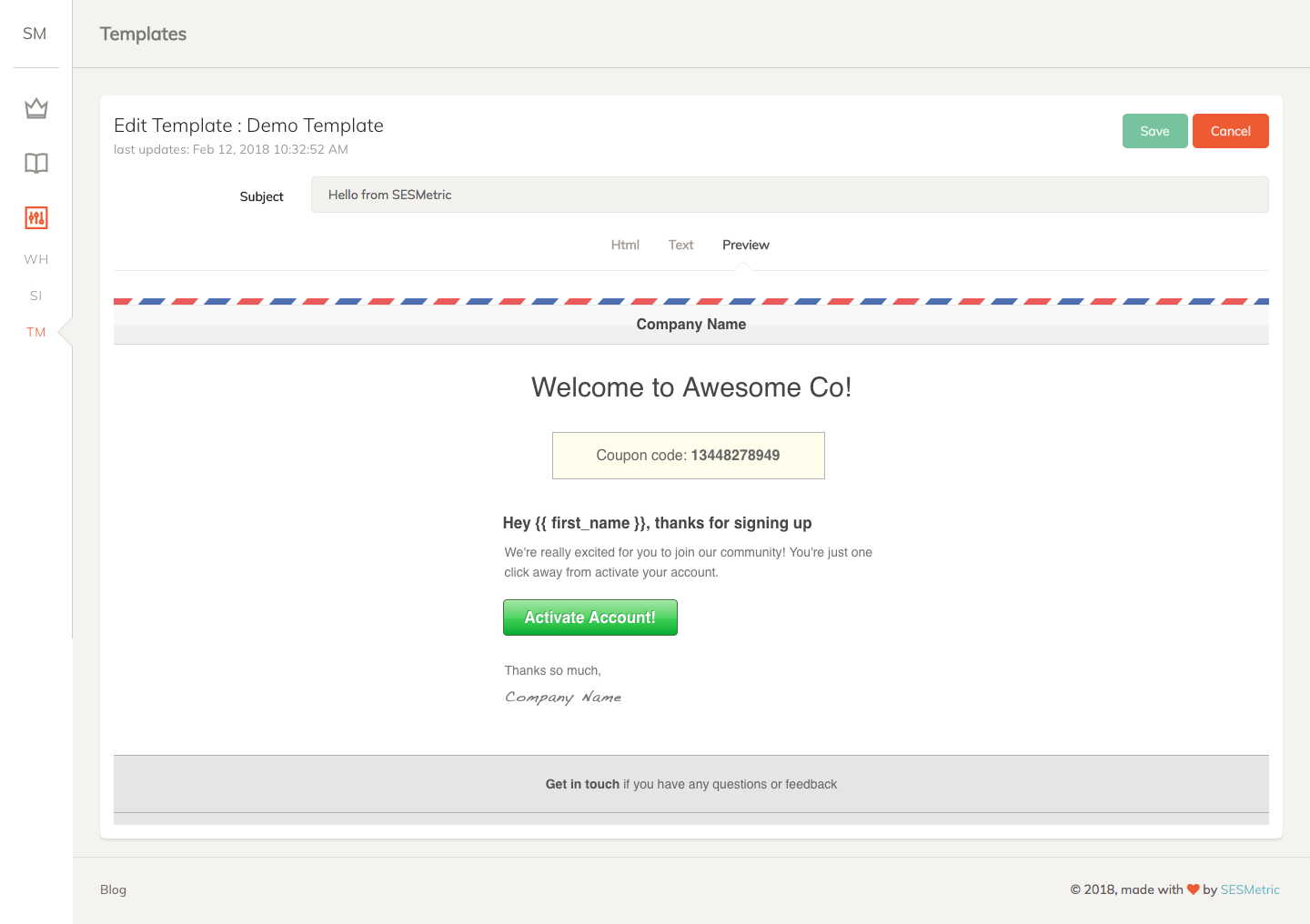Viewport: 1310px width, 924px height.
Task: Open the SI sidebar item
Action: (36, 296)
